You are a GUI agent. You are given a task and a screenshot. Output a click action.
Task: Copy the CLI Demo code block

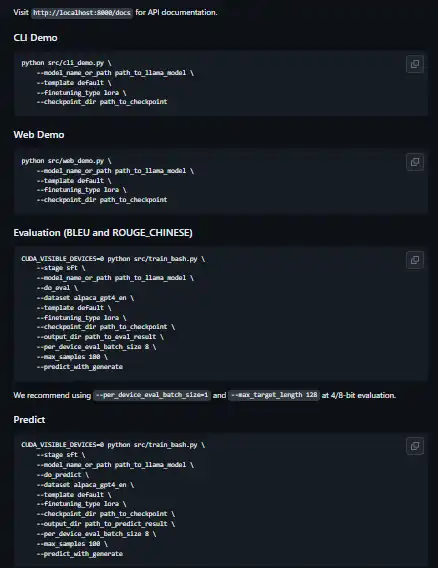tap(415, 64)
